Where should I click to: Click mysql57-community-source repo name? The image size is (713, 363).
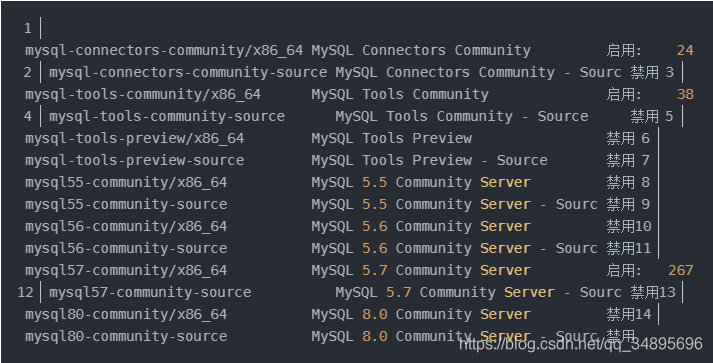coord(150,292)
